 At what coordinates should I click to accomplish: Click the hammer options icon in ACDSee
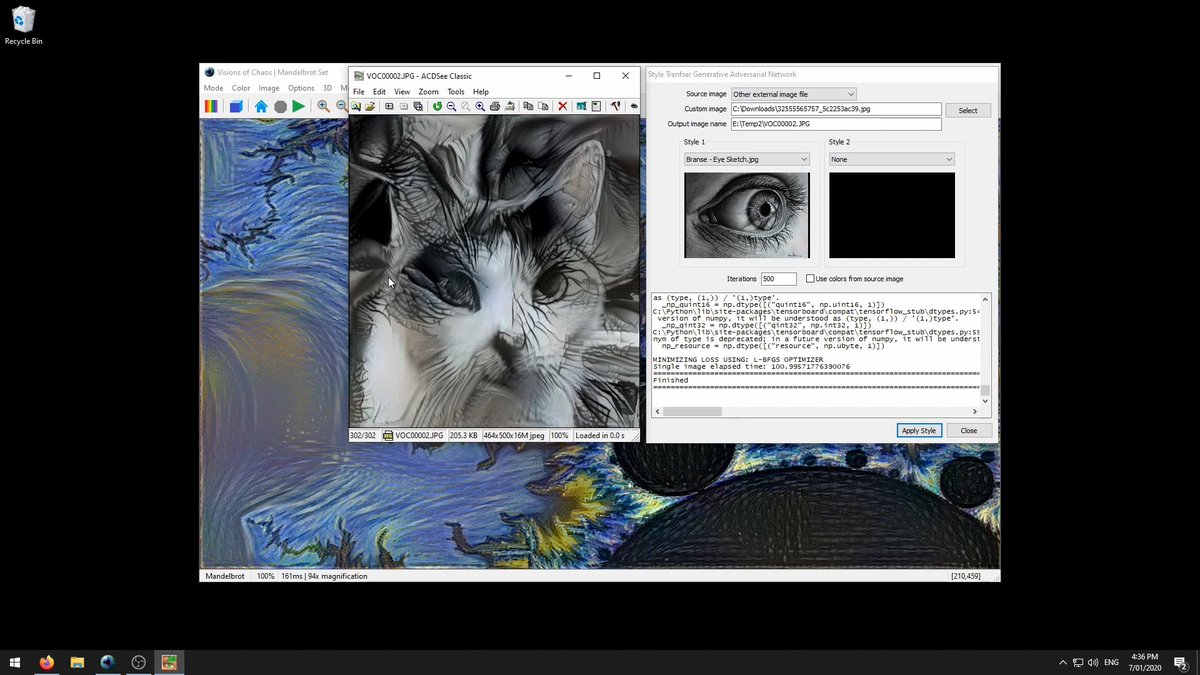(615, 106)
